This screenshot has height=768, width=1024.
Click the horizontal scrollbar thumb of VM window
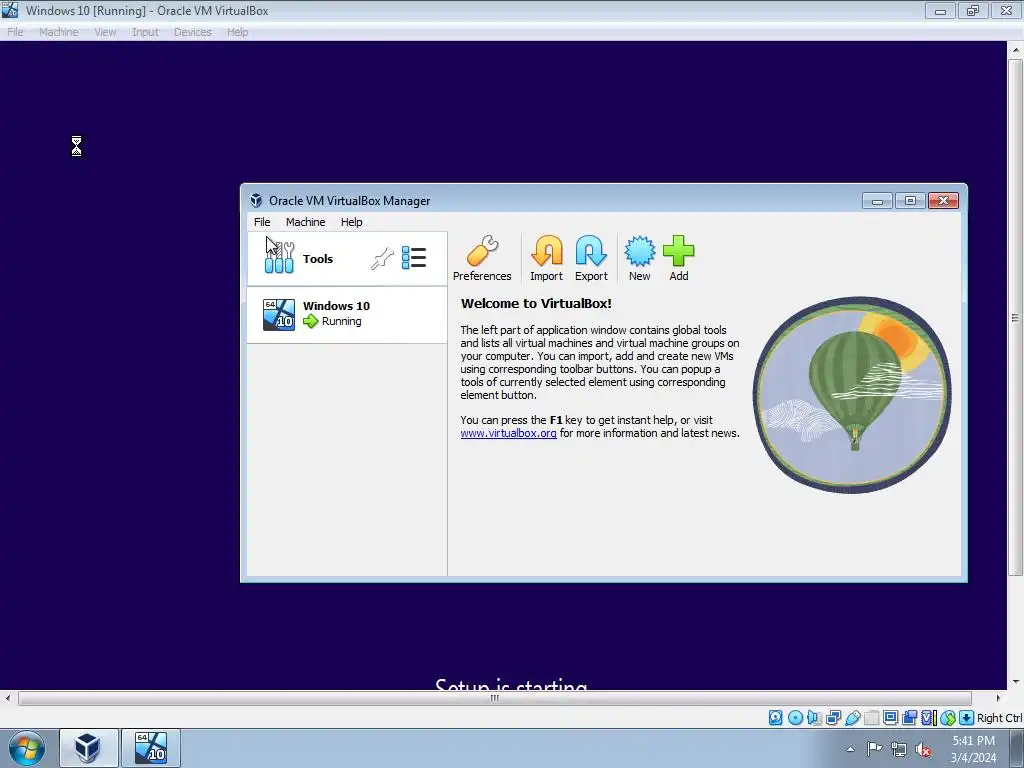(x=494, y=698)
